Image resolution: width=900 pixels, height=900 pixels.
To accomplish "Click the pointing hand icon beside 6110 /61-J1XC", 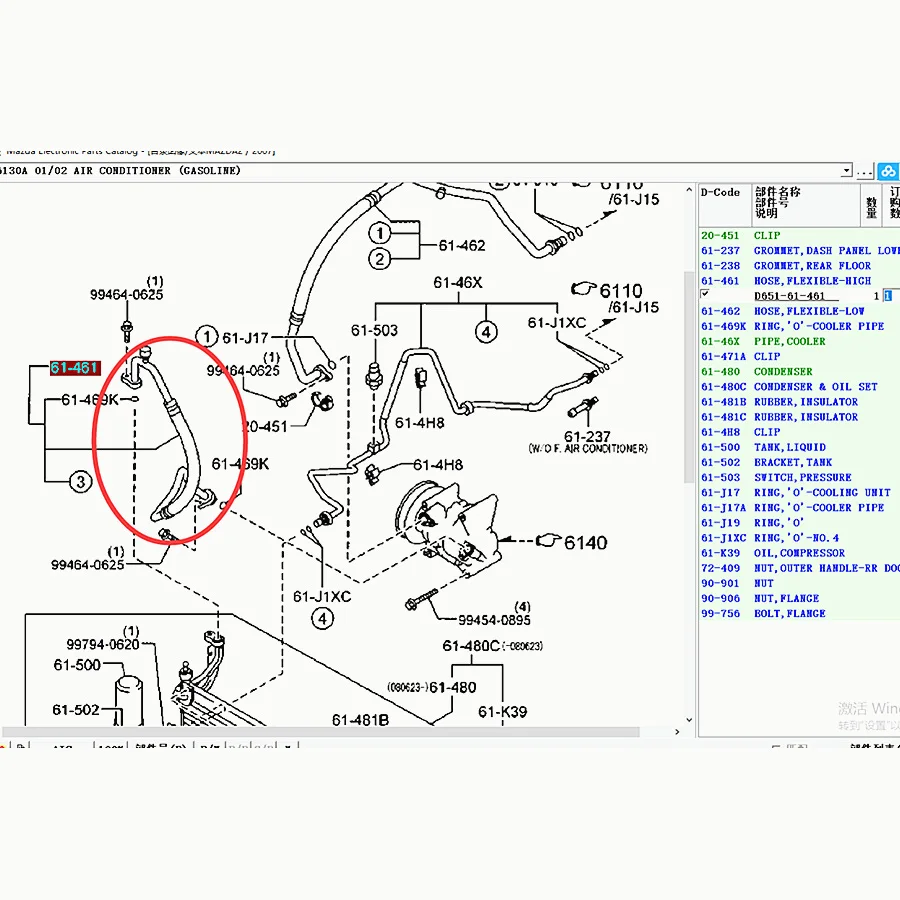I will (x=584, y=288).
